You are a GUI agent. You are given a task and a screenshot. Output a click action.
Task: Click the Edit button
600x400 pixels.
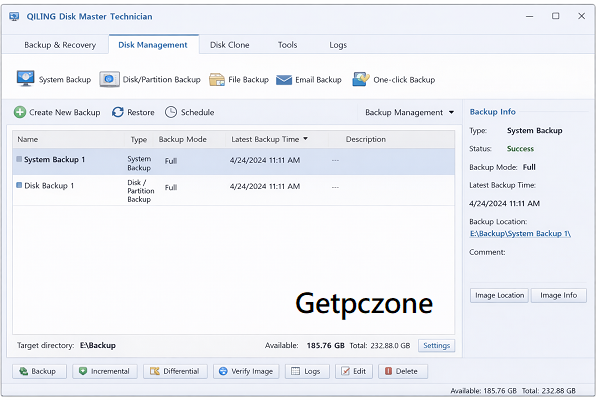(354, 371)
